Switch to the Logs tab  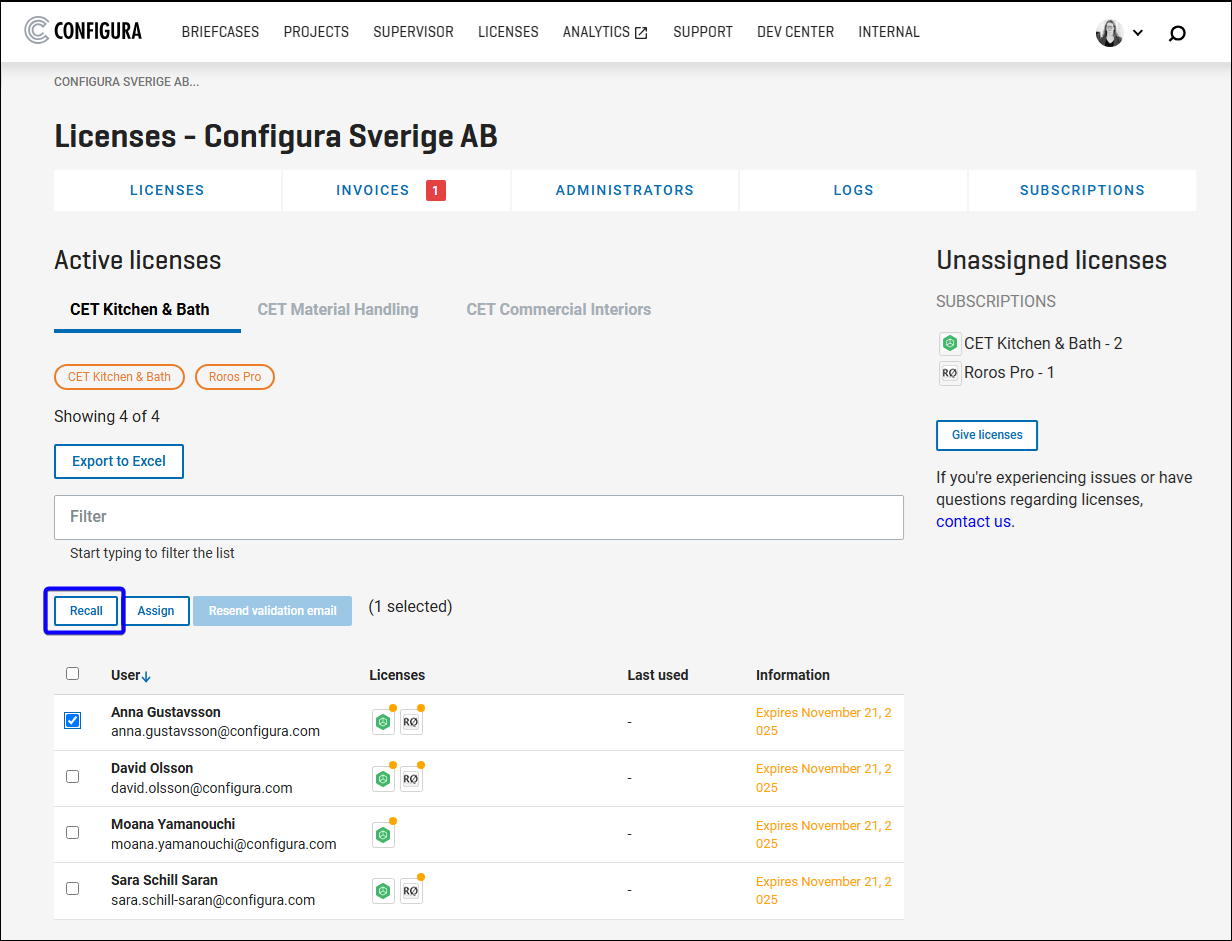pyautogui.click(x=853, y=190)
